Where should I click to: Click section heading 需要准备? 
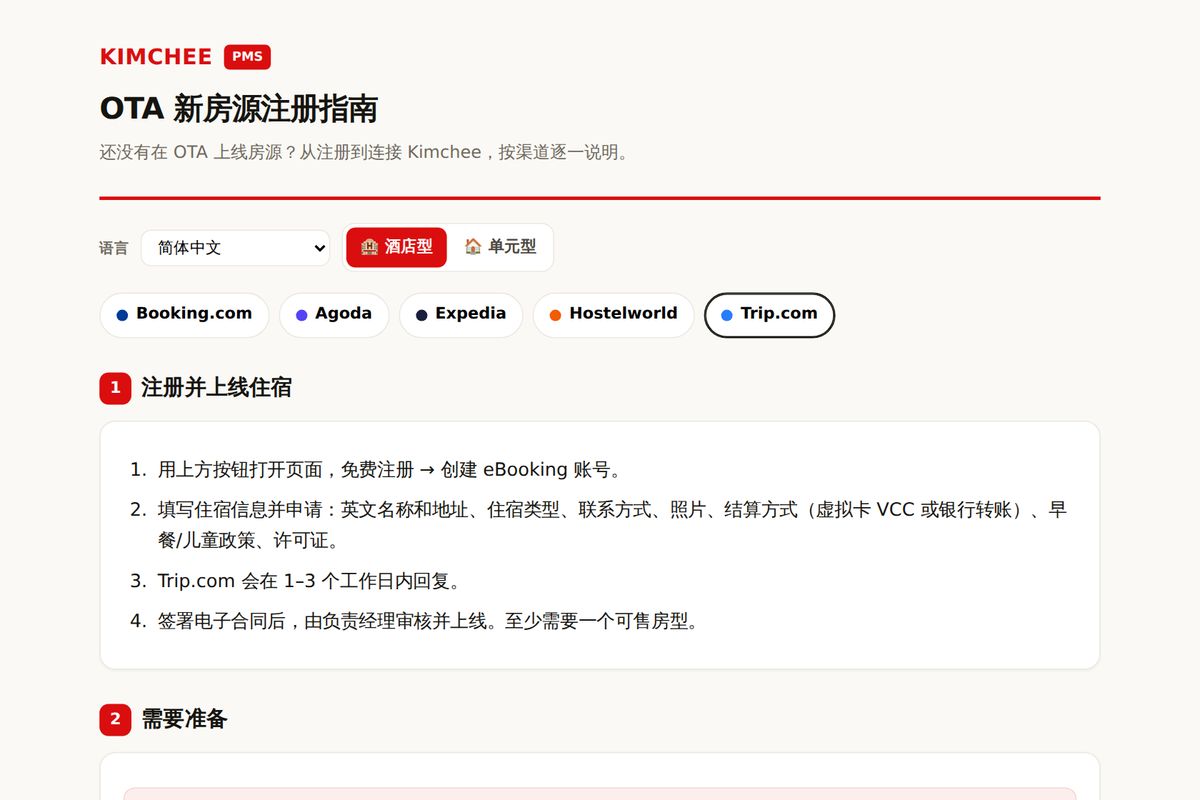pos(184,719)
